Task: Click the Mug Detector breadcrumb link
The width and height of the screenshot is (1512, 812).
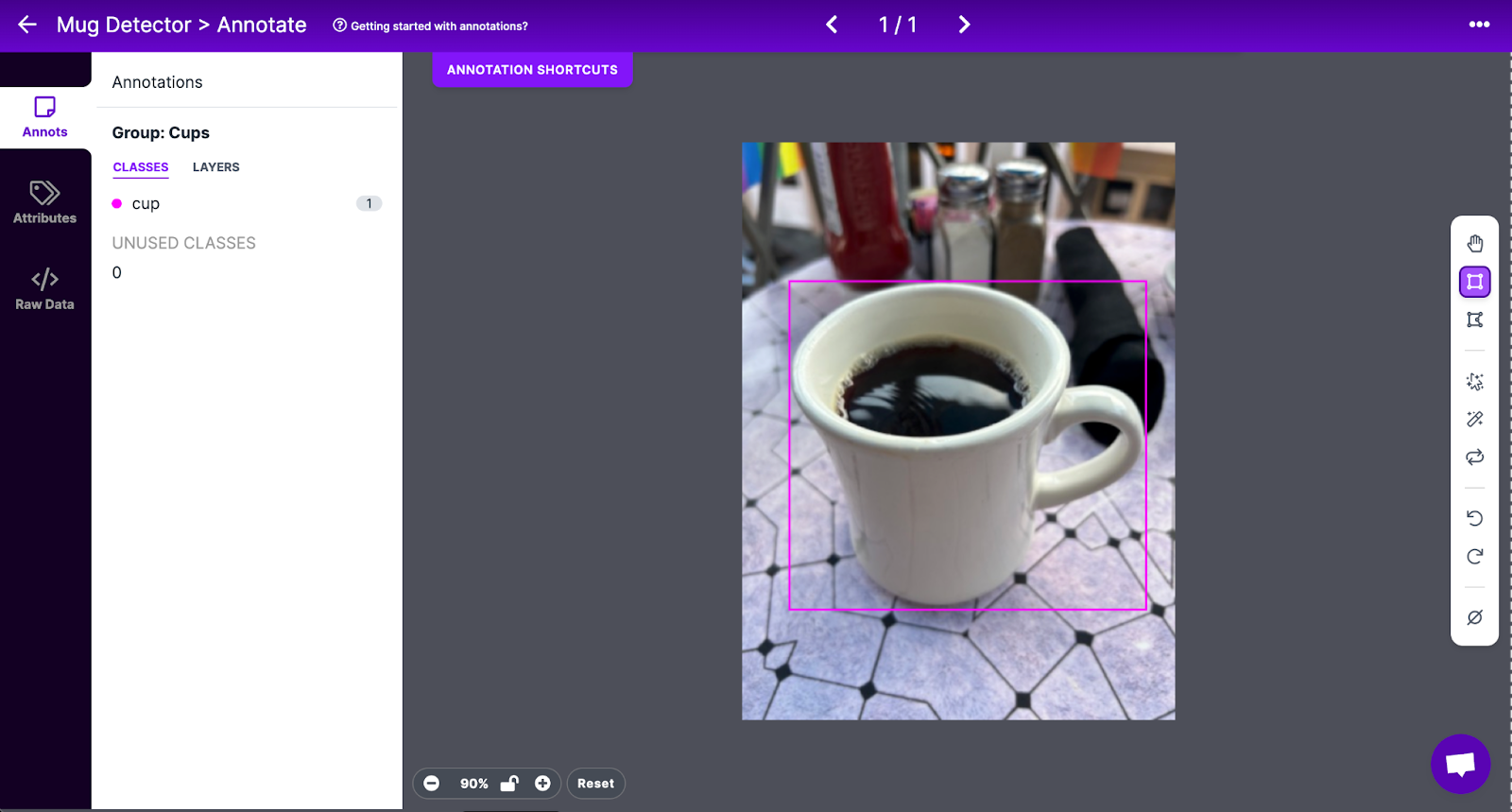Action: [x=124, y=25]
